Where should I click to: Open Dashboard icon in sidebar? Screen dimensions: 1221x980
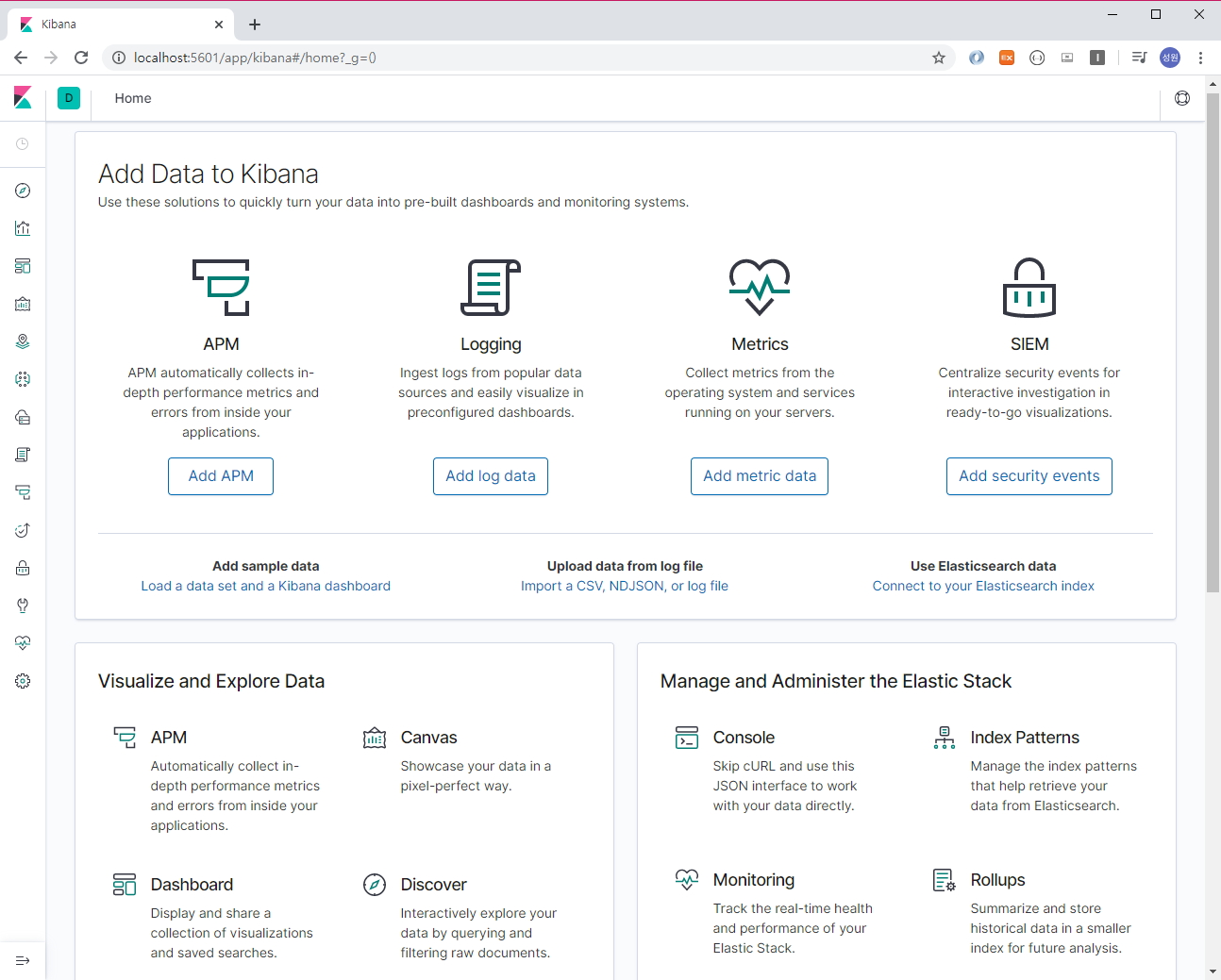coord(23,266)
